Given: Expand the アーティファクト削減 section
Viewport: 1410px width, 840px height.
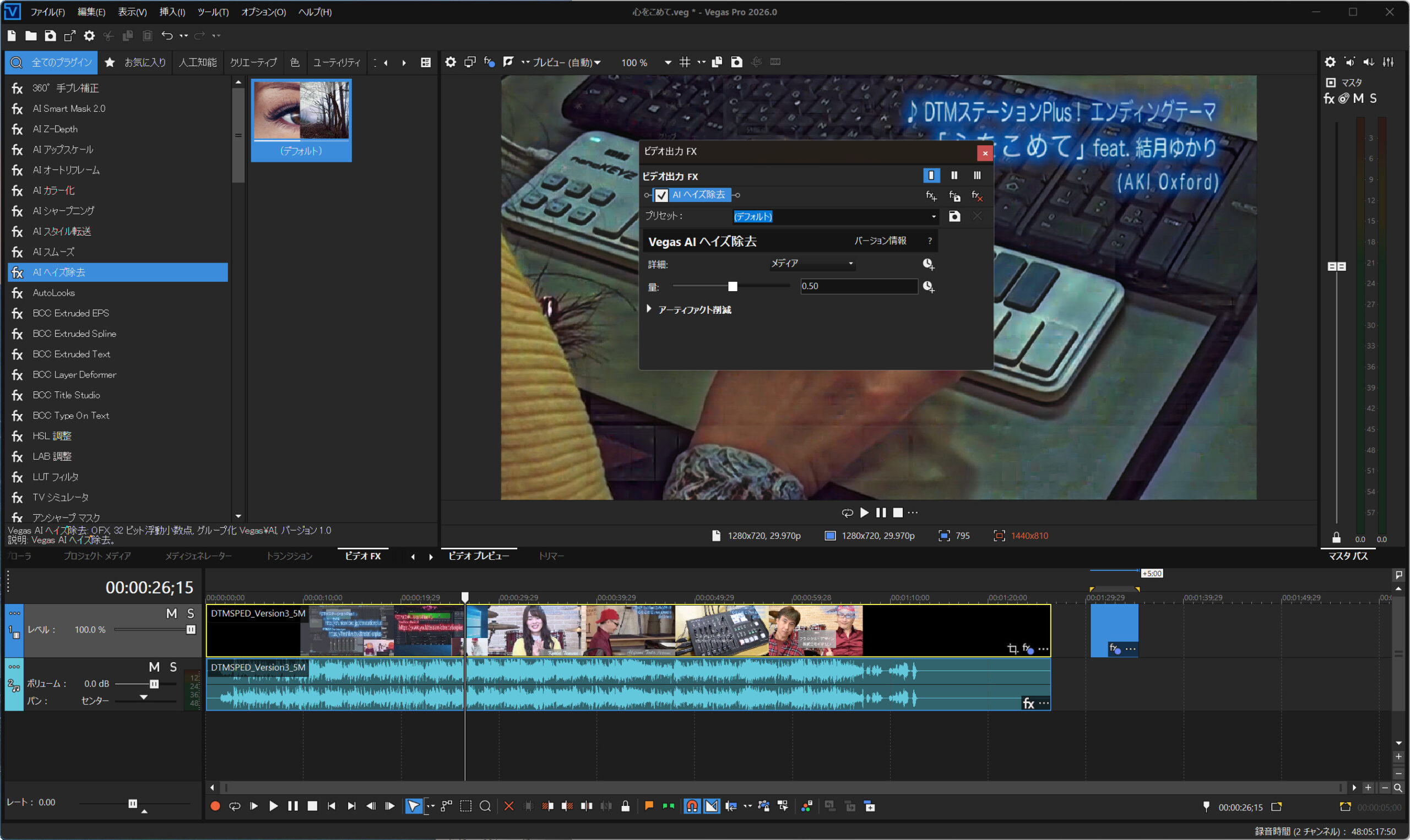Looking at the screenshot, I should 649,309.
